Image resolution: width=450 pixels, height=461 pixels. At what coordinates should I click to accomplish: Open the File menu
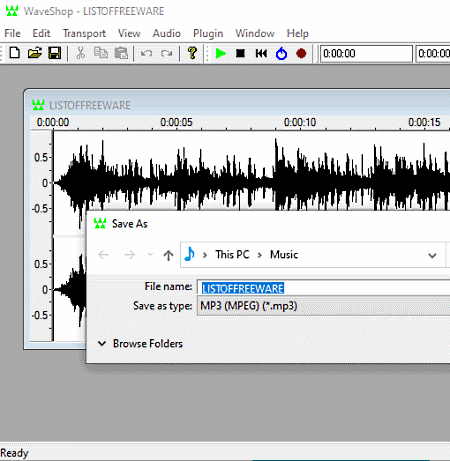click(12, 33)
